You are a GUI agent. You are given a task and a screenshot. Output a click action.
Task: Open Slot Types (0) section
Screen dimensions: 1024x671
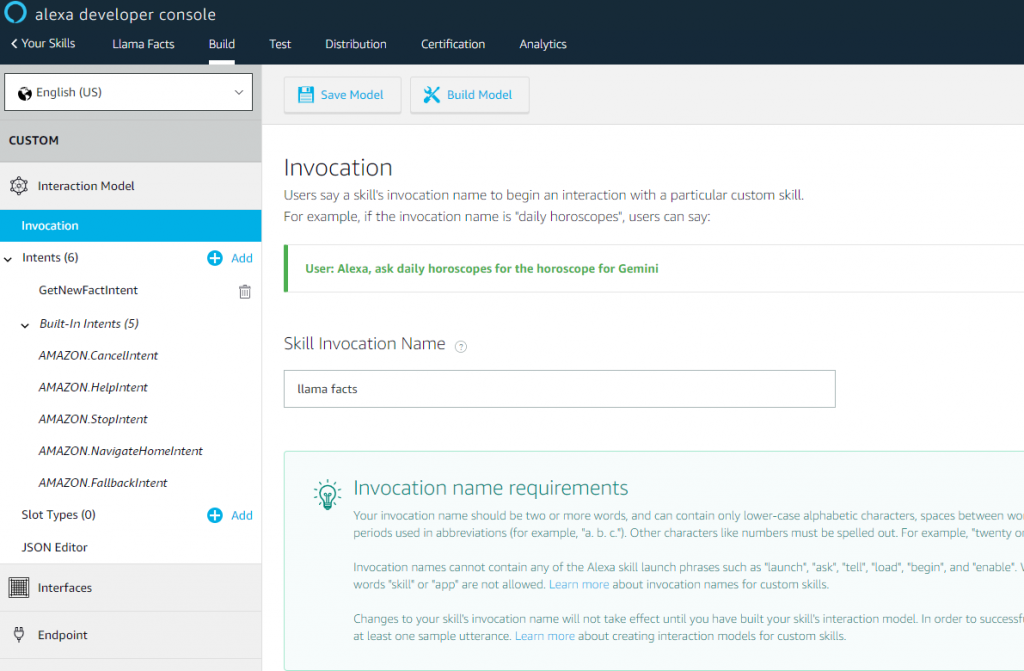click(x=59, y=515)
